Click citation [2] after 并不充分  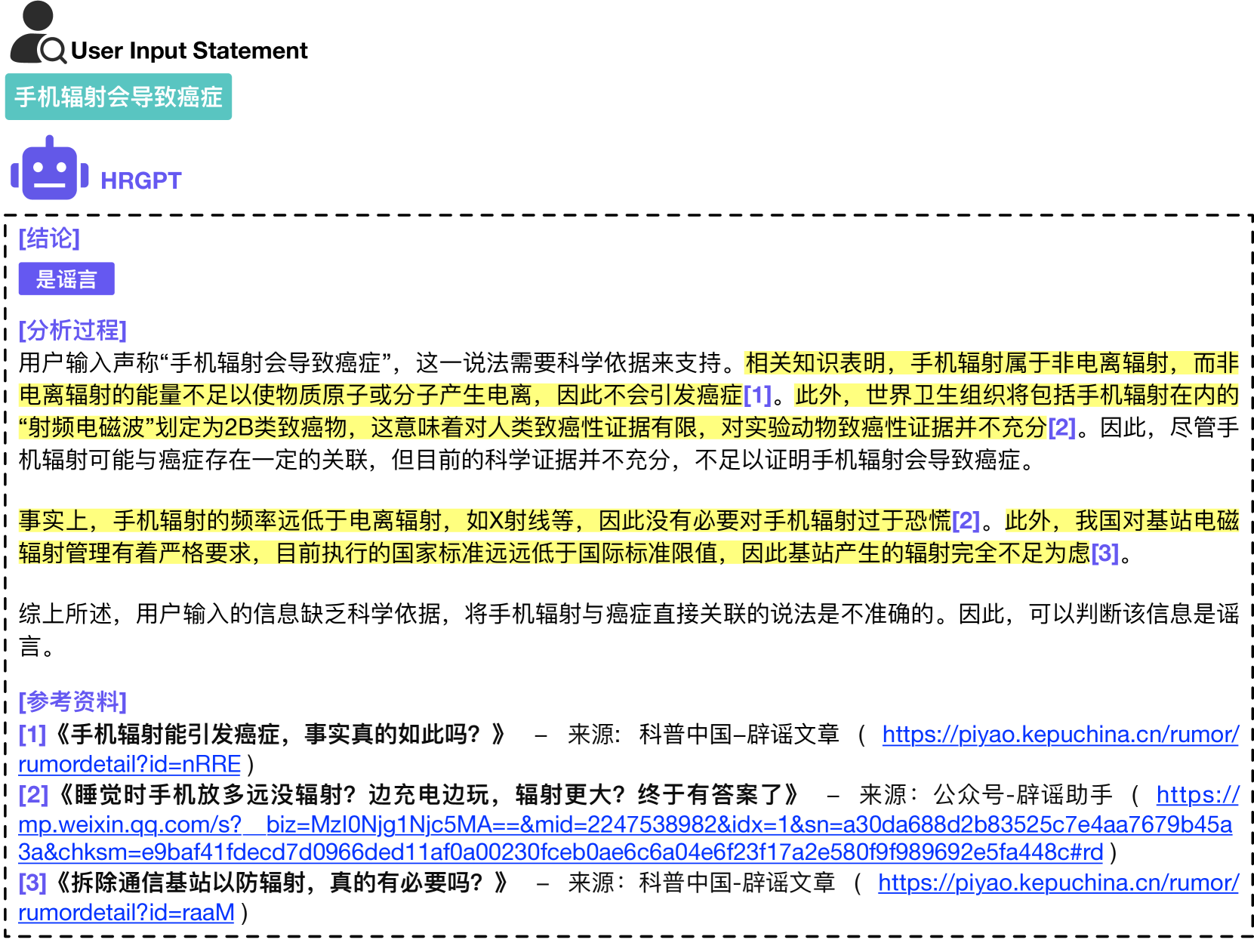[x=1062, y=427]
